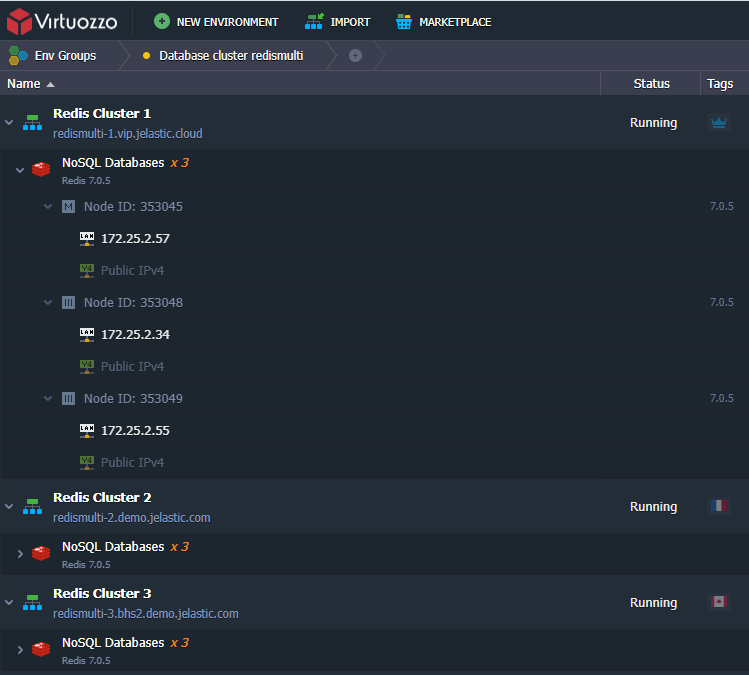Click the Redis Cluster 3 environment icon
Screen dimensions: 749x675
click(32, 603)
